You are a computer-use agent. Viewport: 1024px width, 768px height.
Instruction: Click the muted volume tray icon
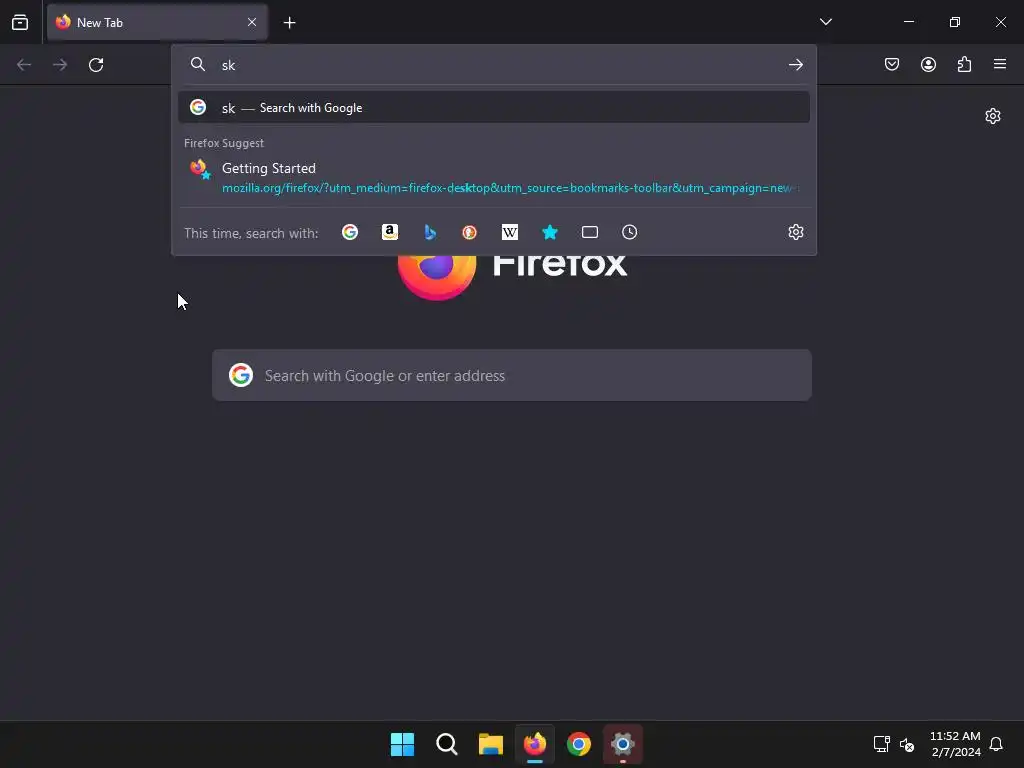tap(907, 744)
